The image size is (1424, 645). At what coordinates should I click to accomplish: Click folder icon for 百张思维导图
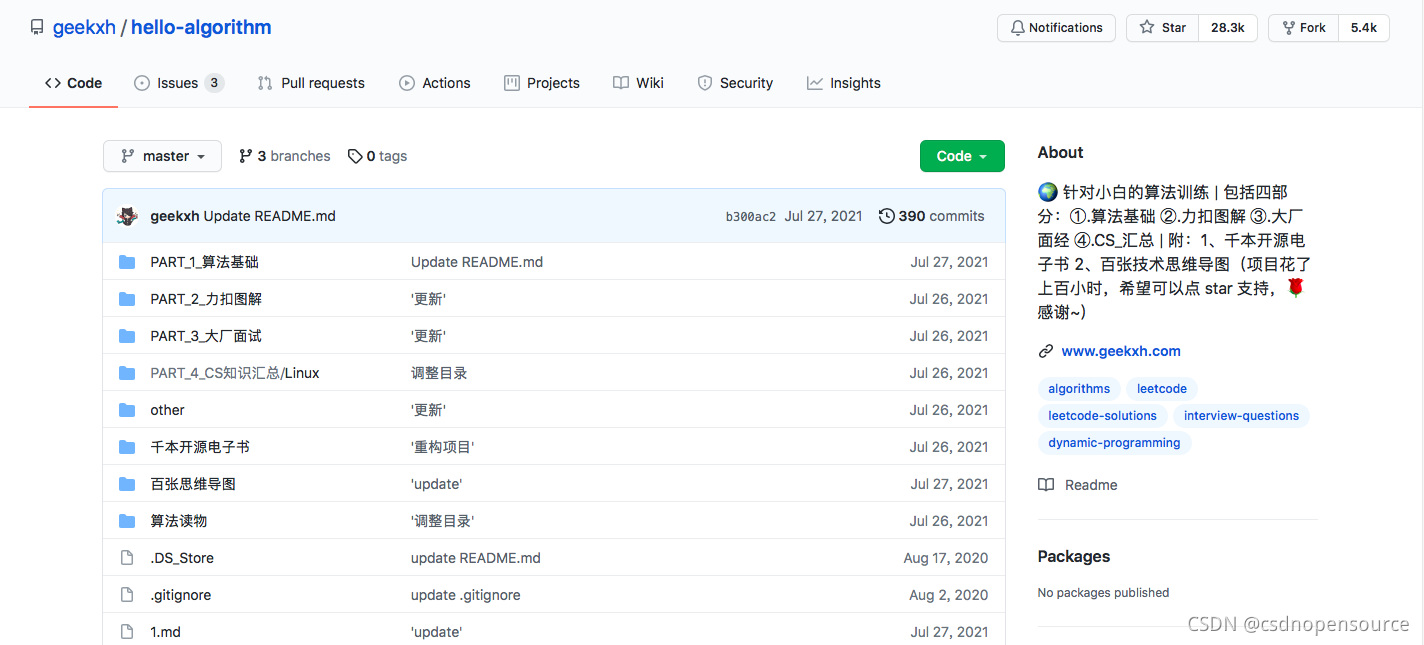tap(127, 484)
